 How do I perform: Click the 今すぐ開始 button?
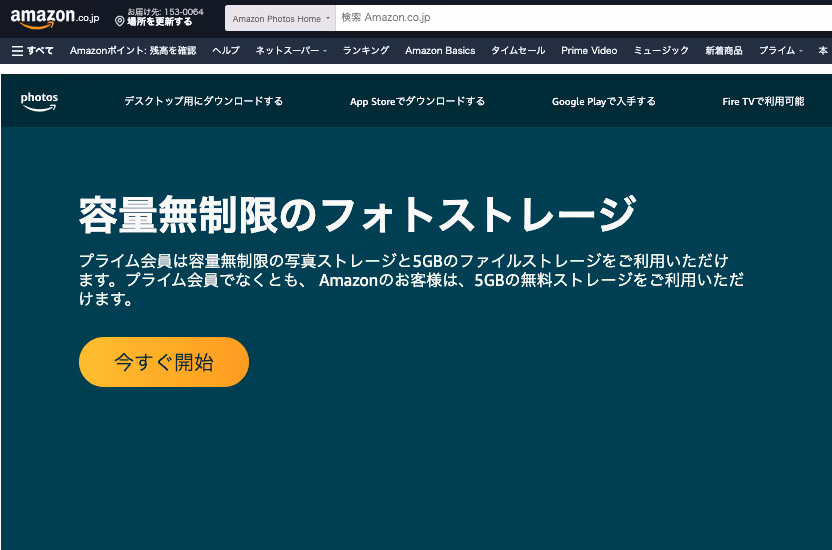[x=164, y=362]
